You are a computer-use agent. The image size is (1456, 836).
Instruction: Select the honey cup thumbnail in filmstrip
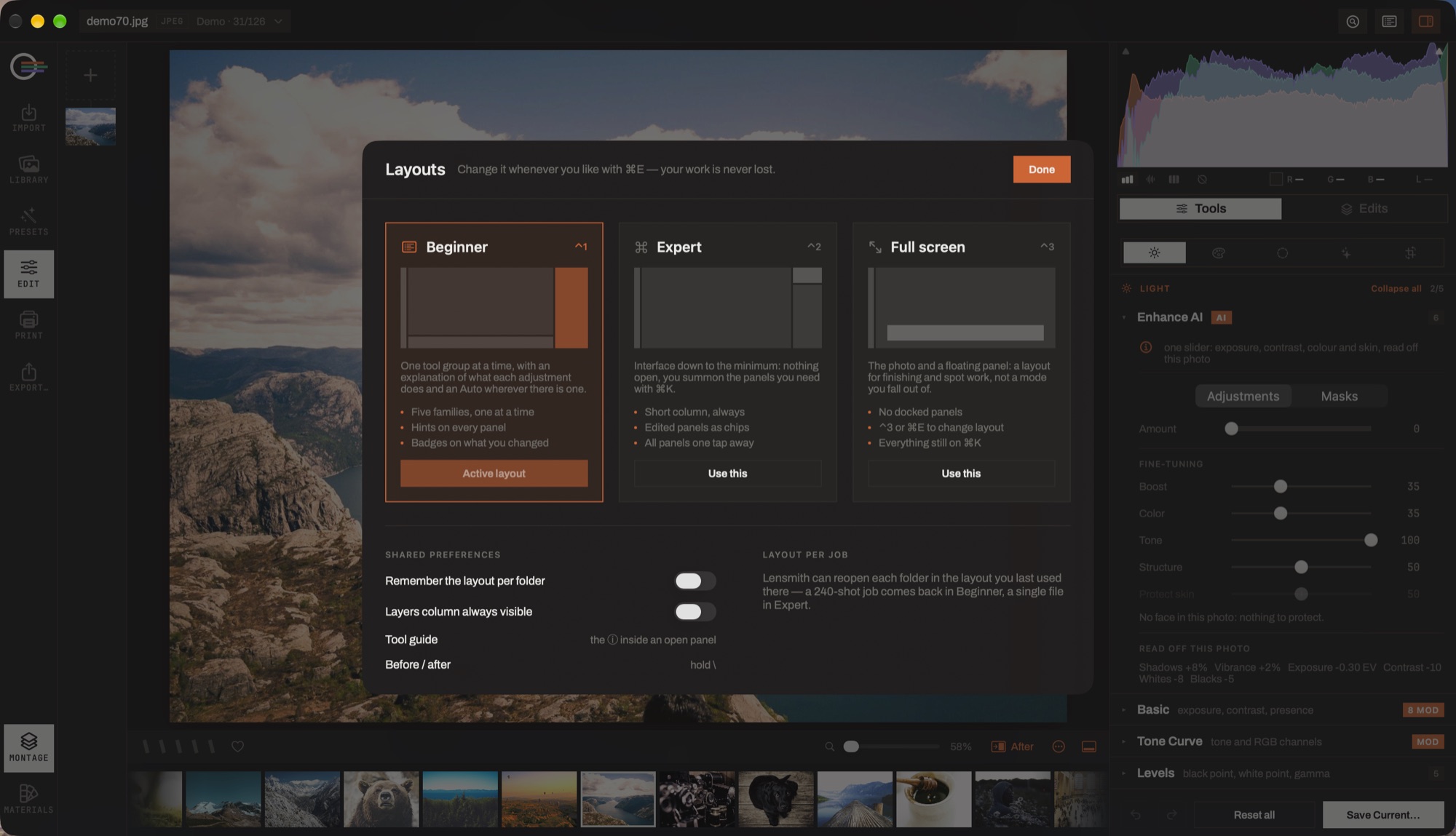(x=933, y=799)
